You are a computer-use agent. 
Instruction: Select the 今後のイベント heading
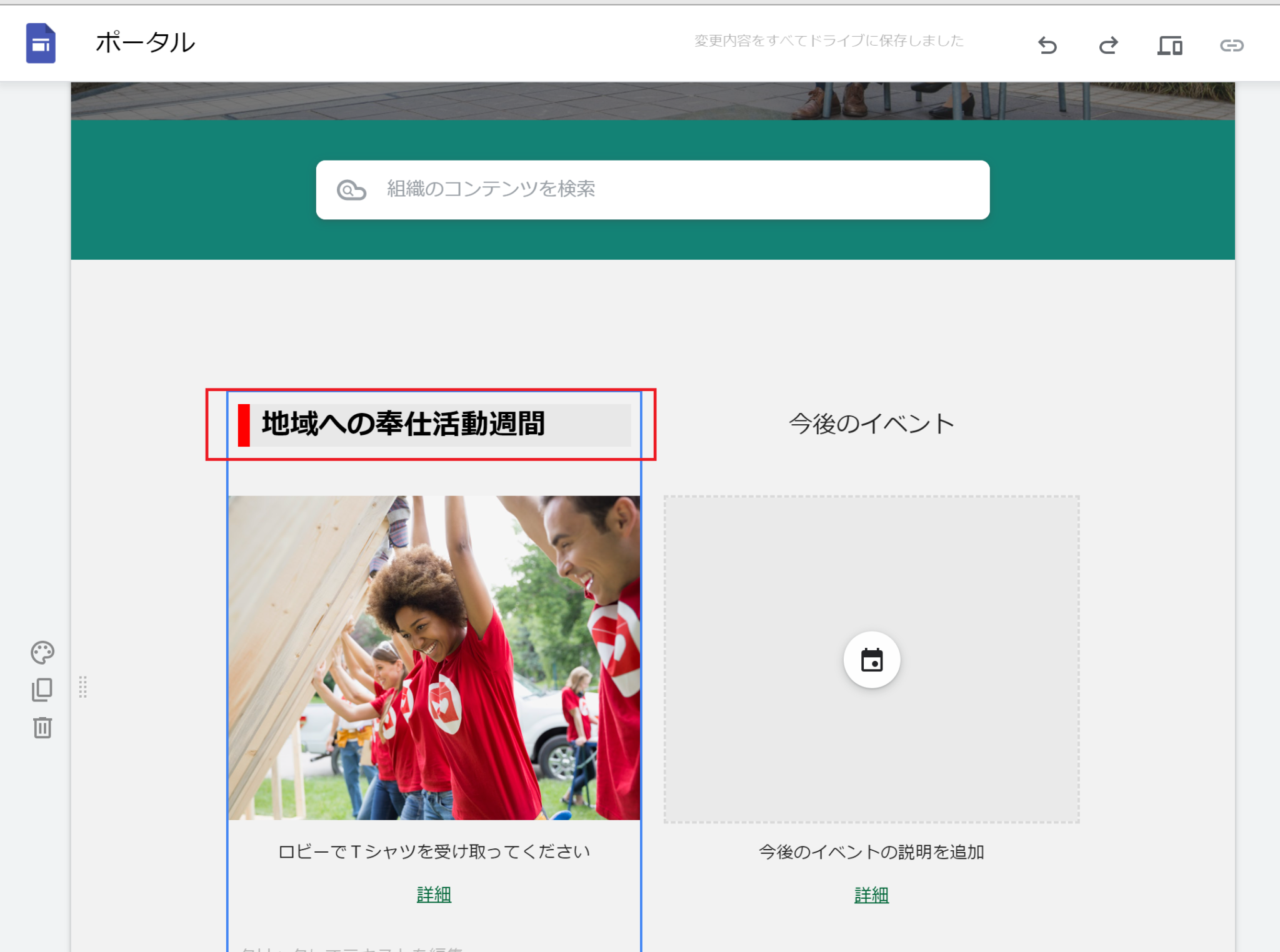pos(872,422)
